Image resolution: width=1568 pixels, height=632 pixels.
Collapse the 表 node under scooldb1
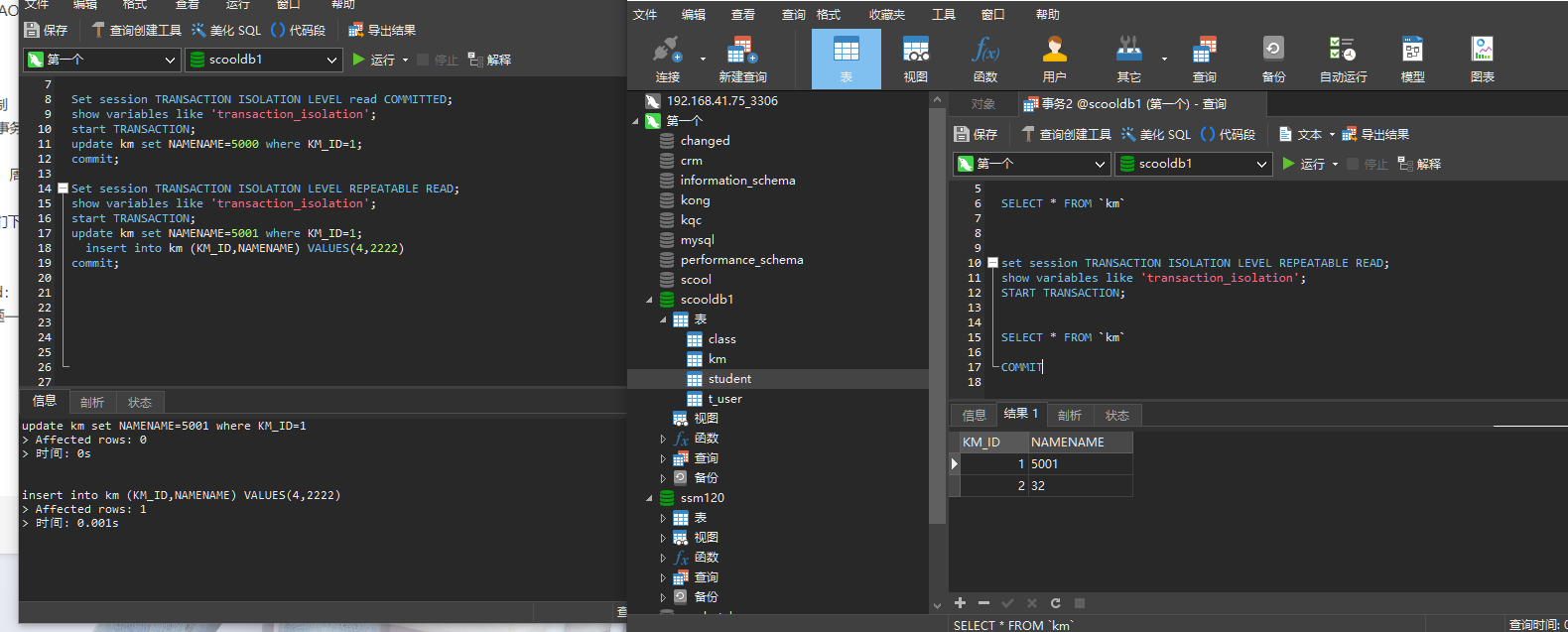[664, 319]
